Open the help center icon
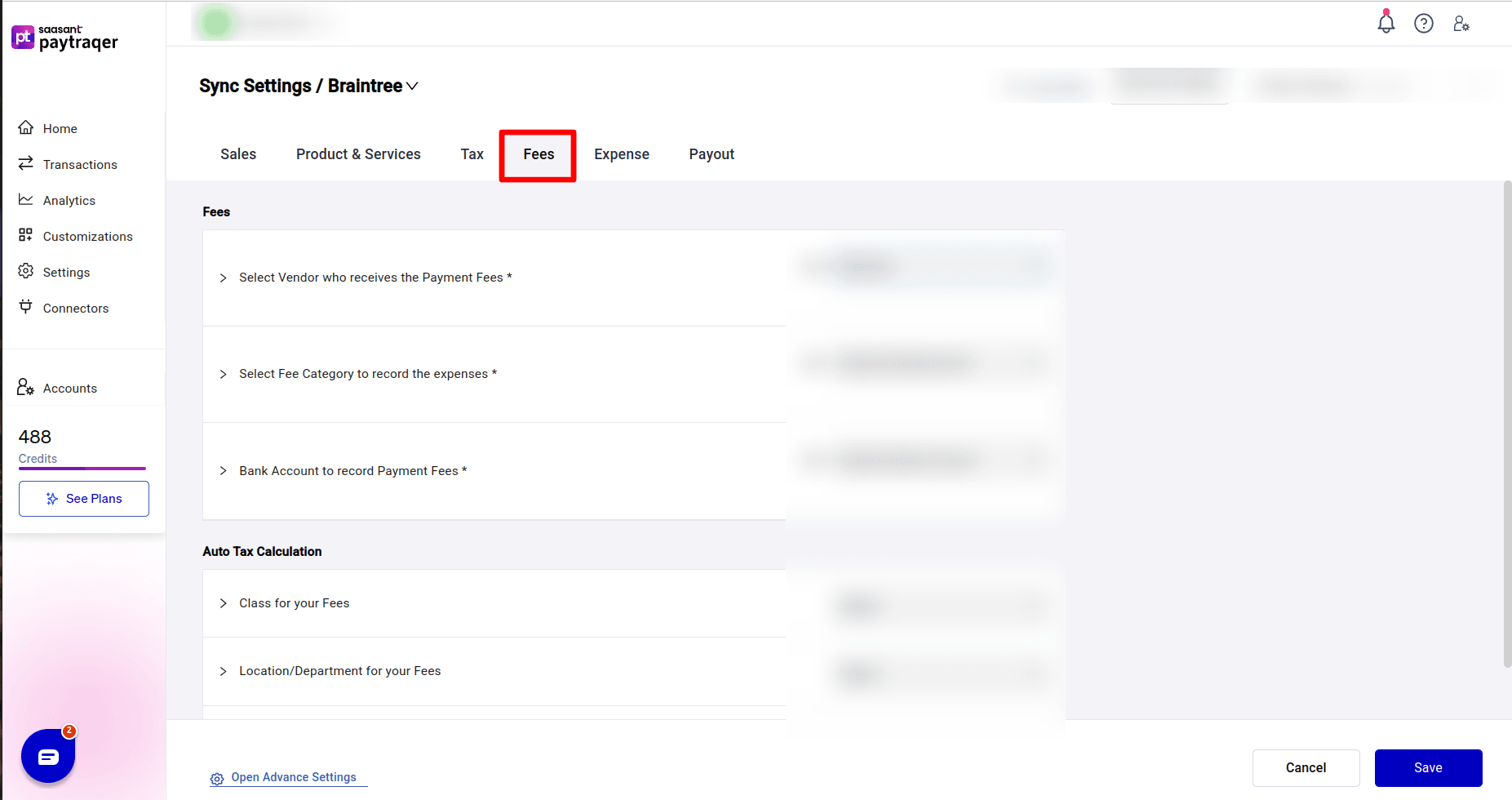The image size is (1512, 800). pyautogui.click(x=1424, y=23)
